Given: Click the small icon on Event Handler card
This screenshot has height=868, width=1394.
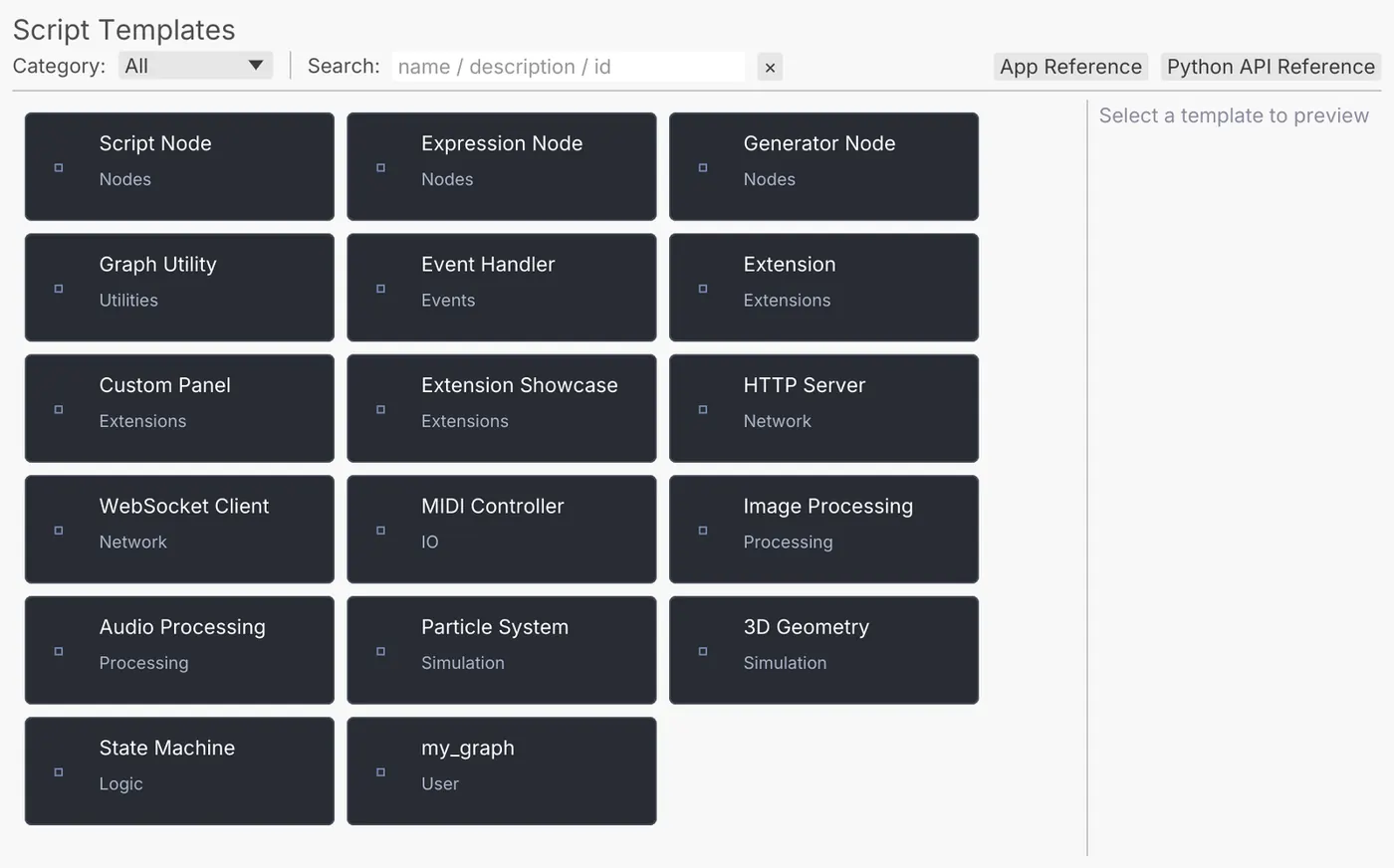Looking at the screenshot, I should click(380, 289).
